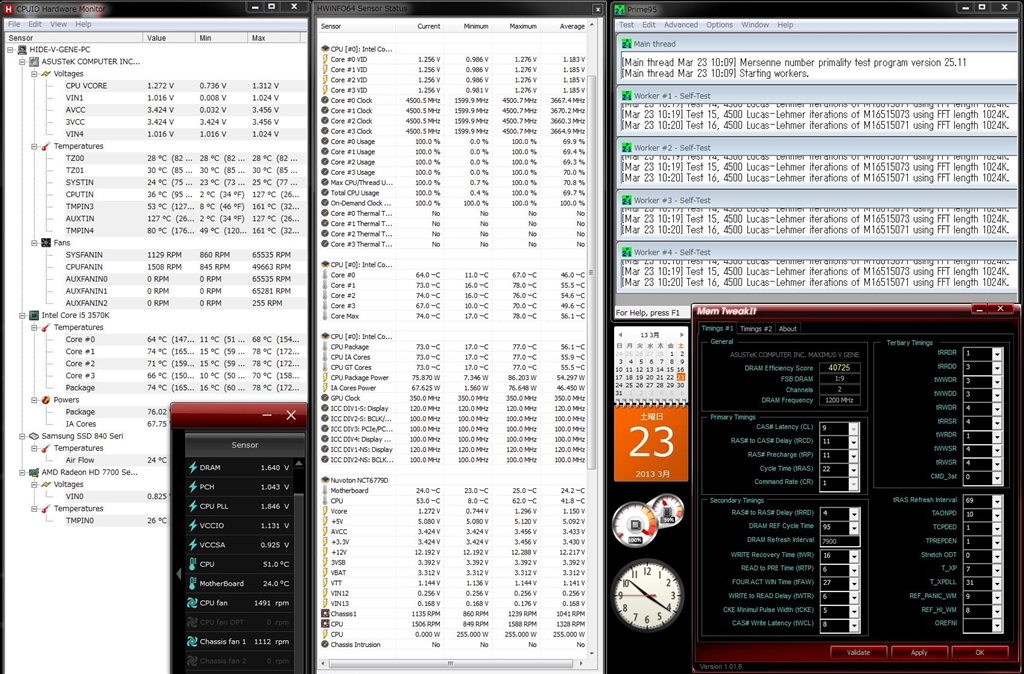Collapse the HIDE-V-GENE-PC tree node
This screenshot has height=674, width=1024.
pos(10,49)
